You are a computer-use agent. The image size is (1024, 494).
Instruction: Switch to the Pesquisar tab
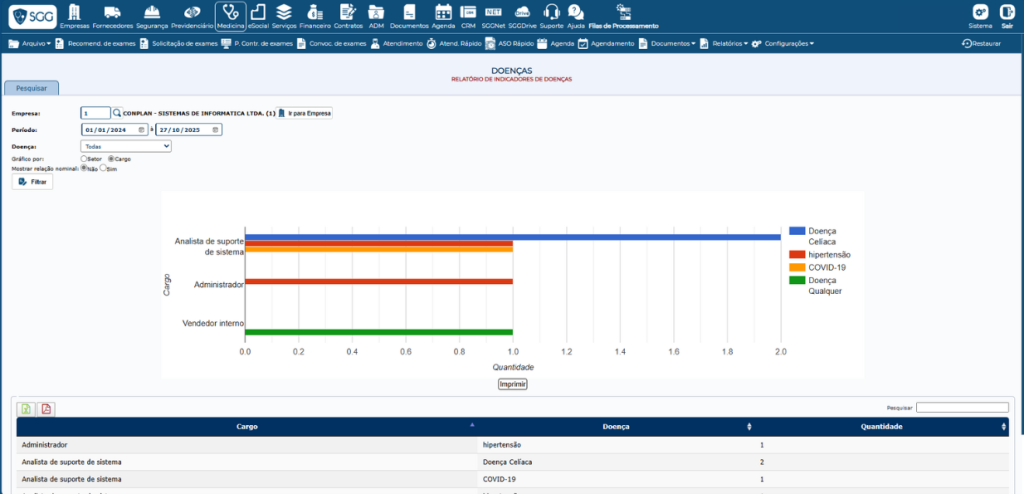click(32, 88)
